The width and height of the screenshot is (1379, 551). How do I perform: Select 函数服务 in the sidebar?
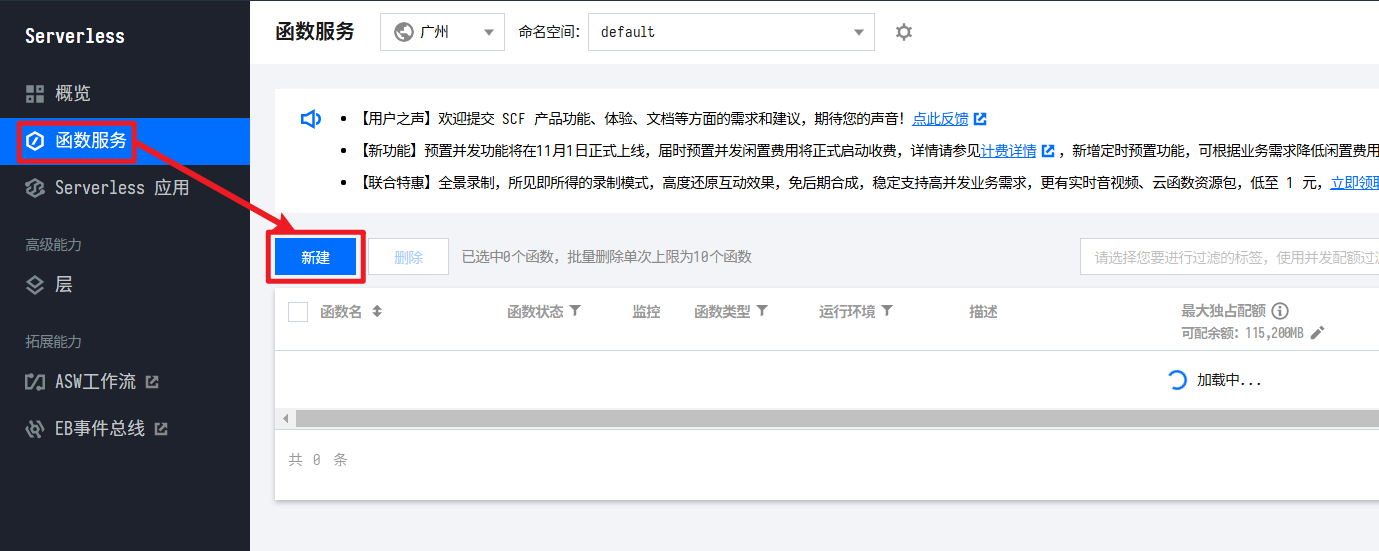pos(90,141)
